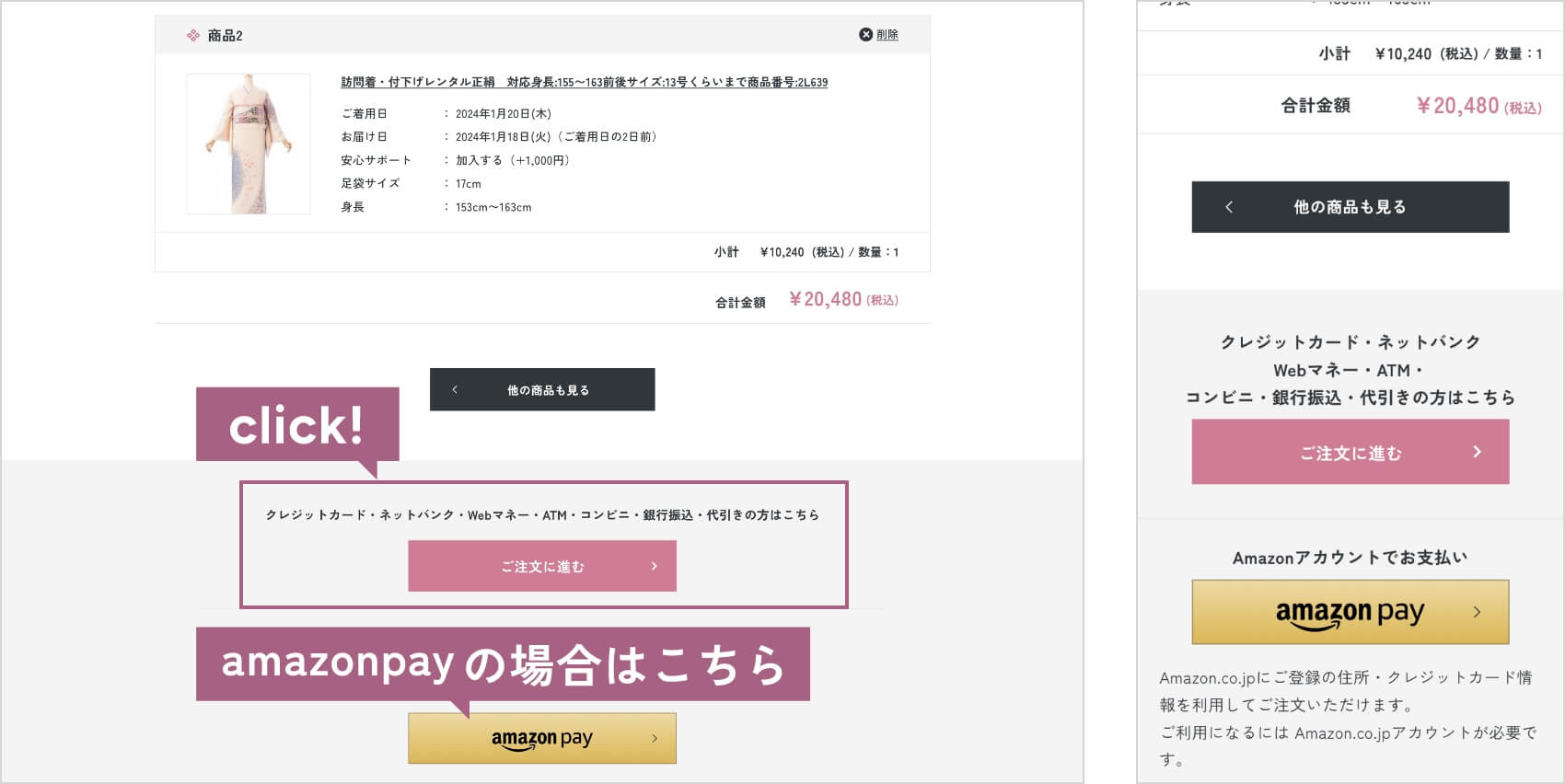1565x784 pixels.
Task: Open the 訪問着・付下げレンタル正絹 product title link
Action: [584, 83]
